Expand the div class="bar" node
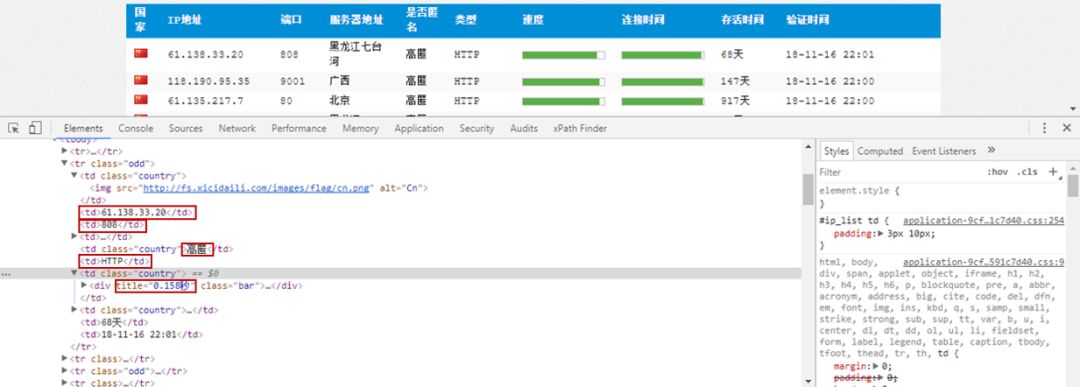This screenshot has width=1080, height=387. click(x=85, y=285)
